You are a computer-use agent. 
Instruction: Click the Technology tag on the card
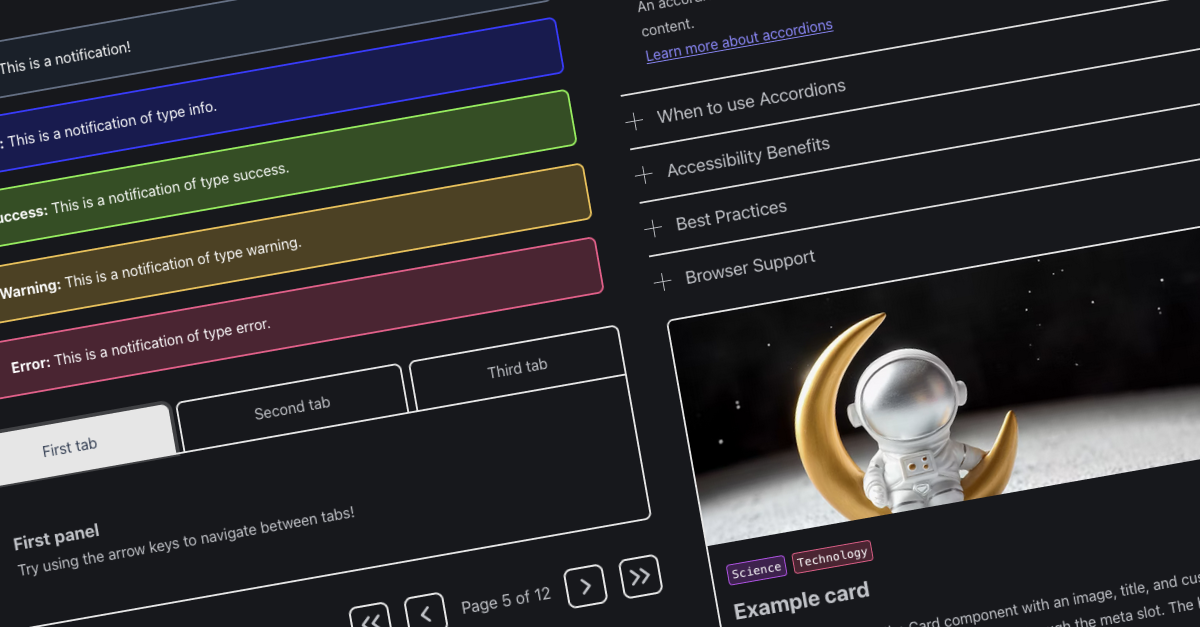[832, 556]
